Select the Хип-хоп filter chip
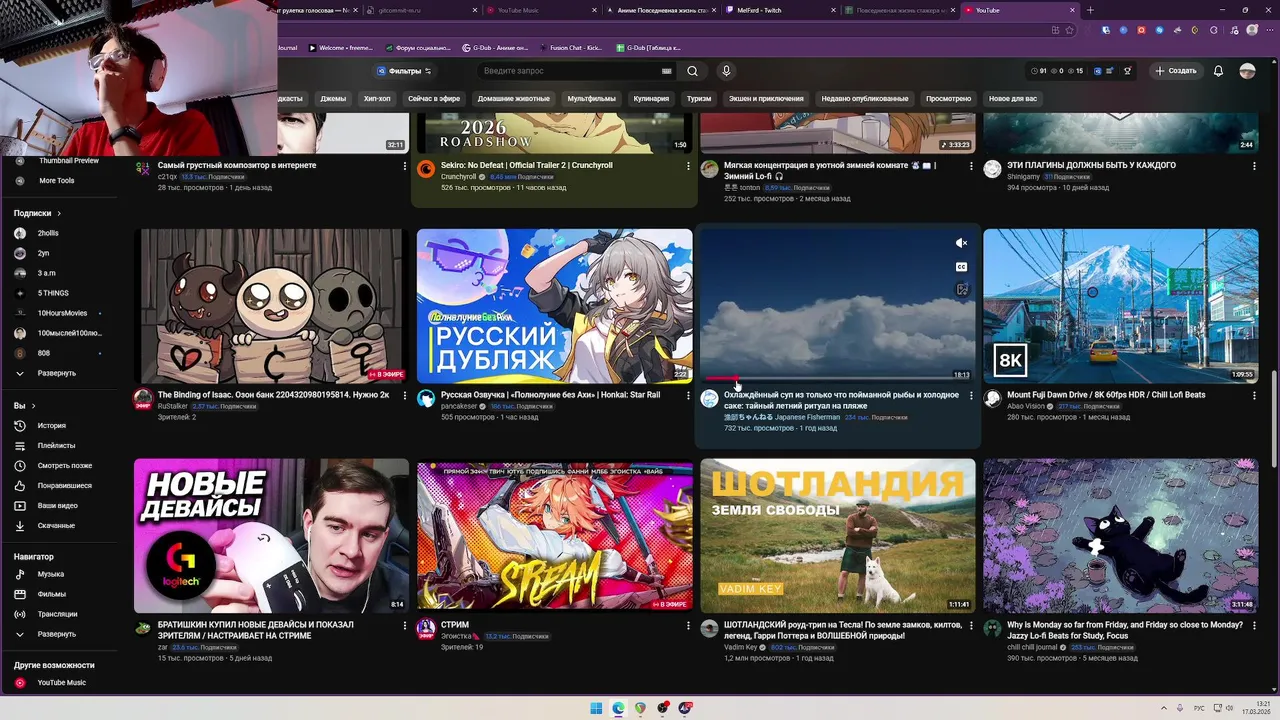This screenshot has width=1280, height=720. coord(377,99)
